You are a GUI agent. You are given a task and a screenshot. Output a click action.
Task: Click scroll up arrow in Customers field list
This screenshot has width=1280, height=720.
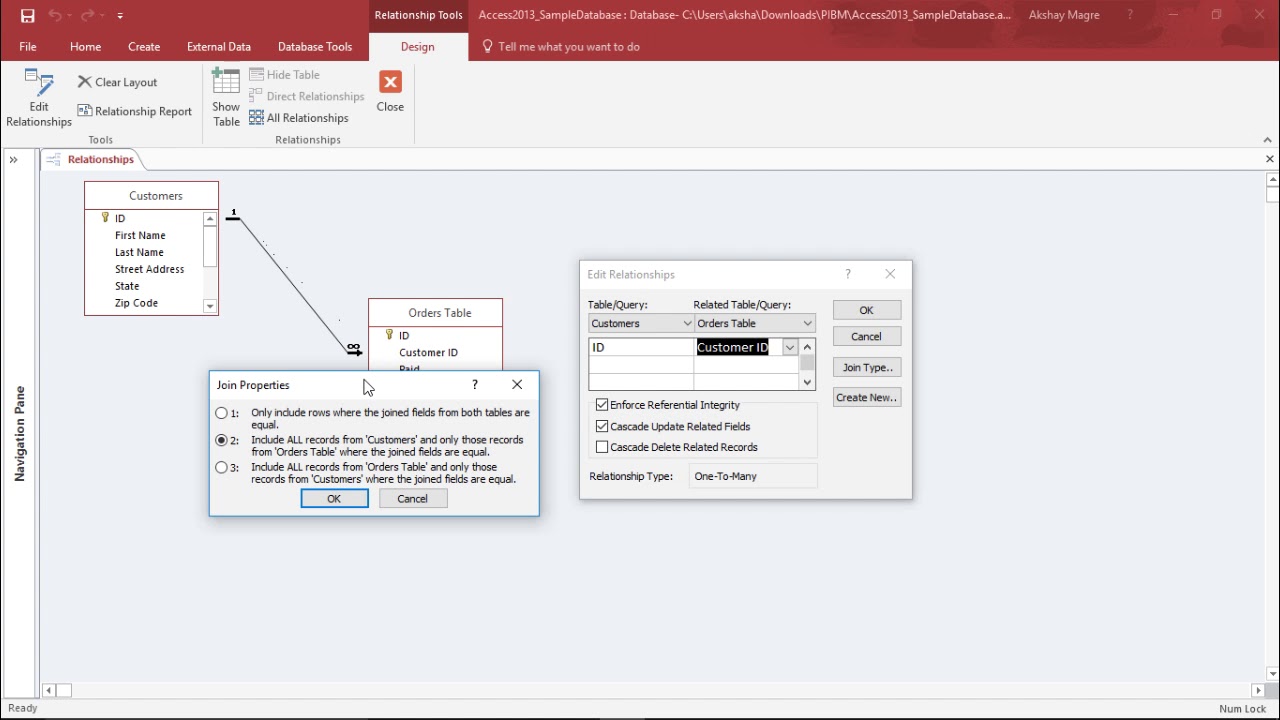click(x=210, y=219)
